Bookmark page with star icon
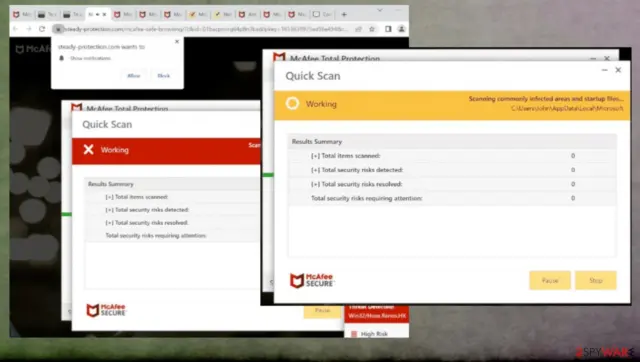The width and height of the screenshot is (640, 362). 372,29
